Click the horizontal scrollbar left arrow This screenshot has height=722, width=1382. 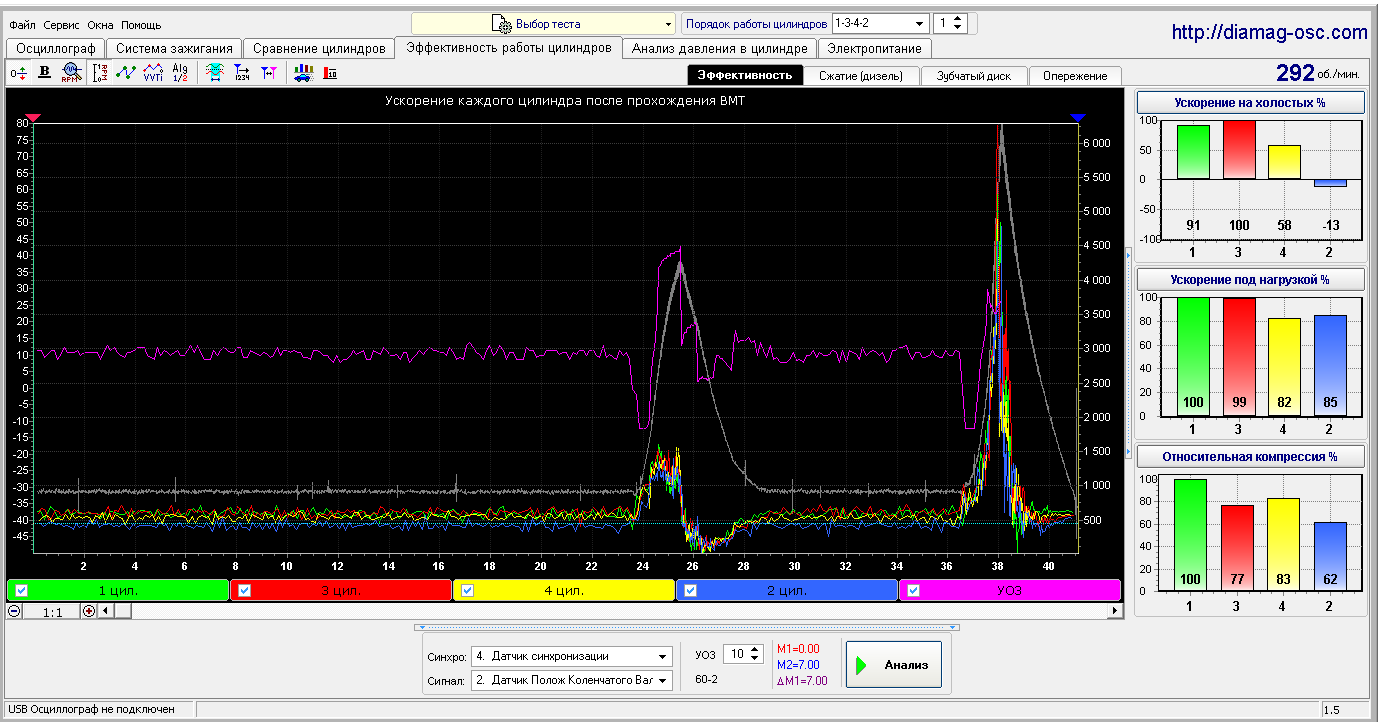[x=104, y=611]
